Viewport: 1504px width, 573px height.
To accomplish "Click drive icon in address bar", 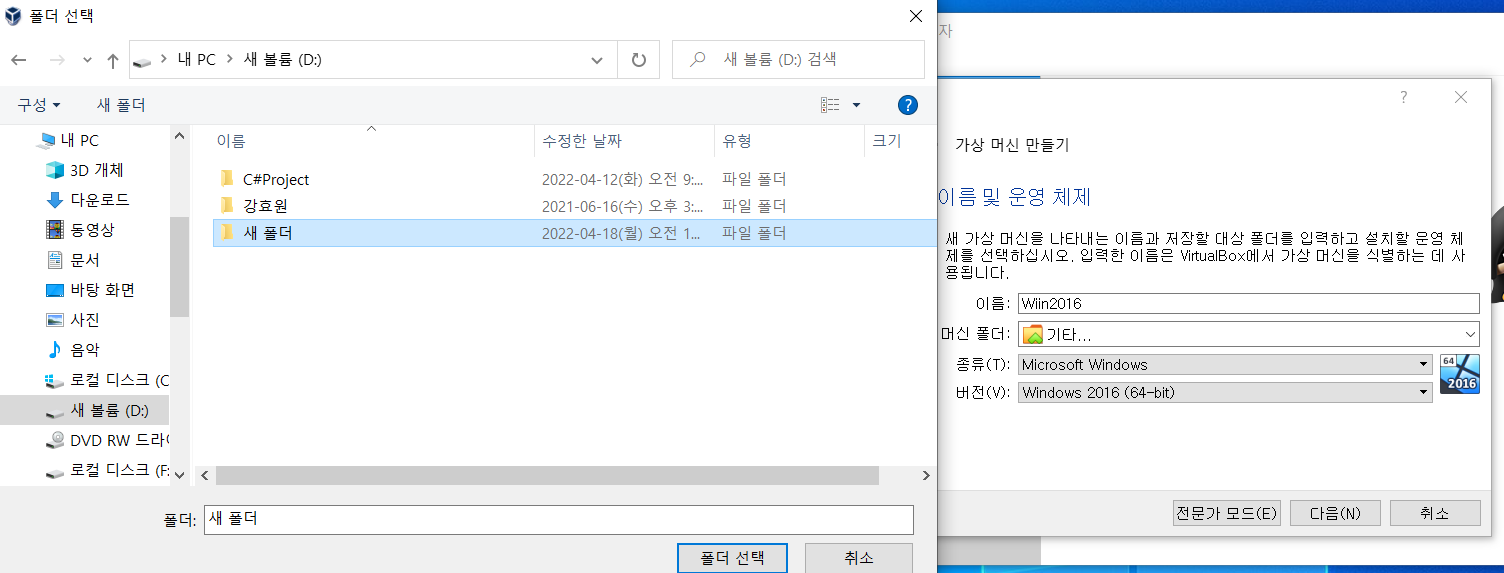I will [143, 61].
